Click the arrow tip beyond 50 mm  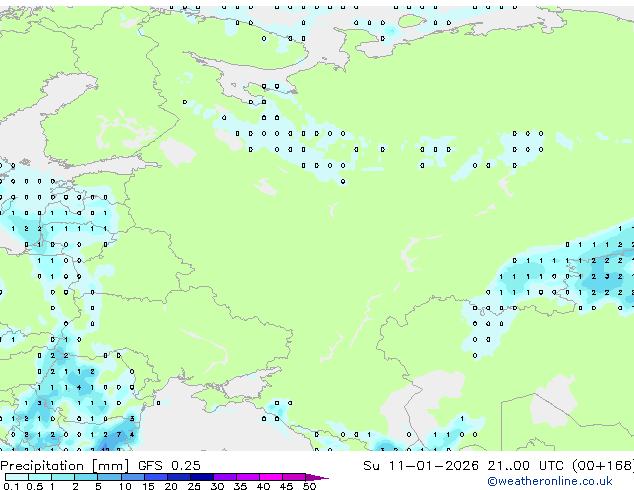pyautogui.click(x=317, y=477)
